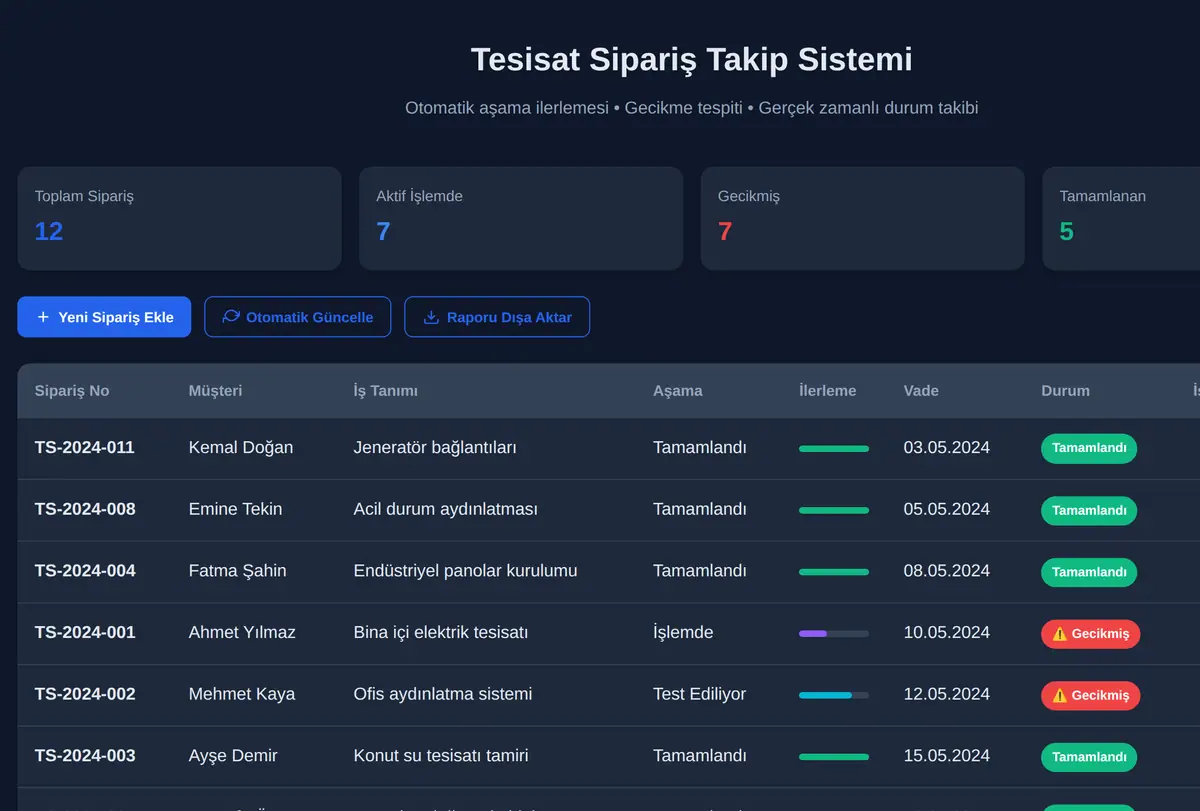The width and height of the screenshot is (1200, 811).
Task: Click job description Konut su tesisatı tamiri
Action: tap(441, 756)
